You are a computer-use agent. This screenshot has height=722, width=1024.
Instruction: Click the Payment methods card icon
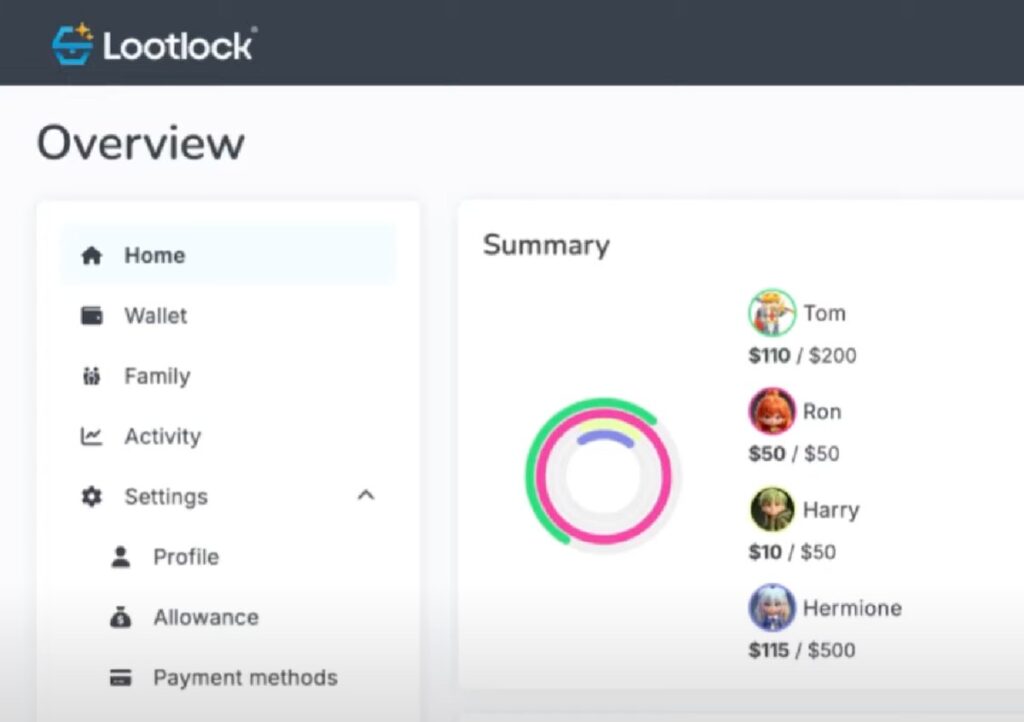[x=121, y=678]
